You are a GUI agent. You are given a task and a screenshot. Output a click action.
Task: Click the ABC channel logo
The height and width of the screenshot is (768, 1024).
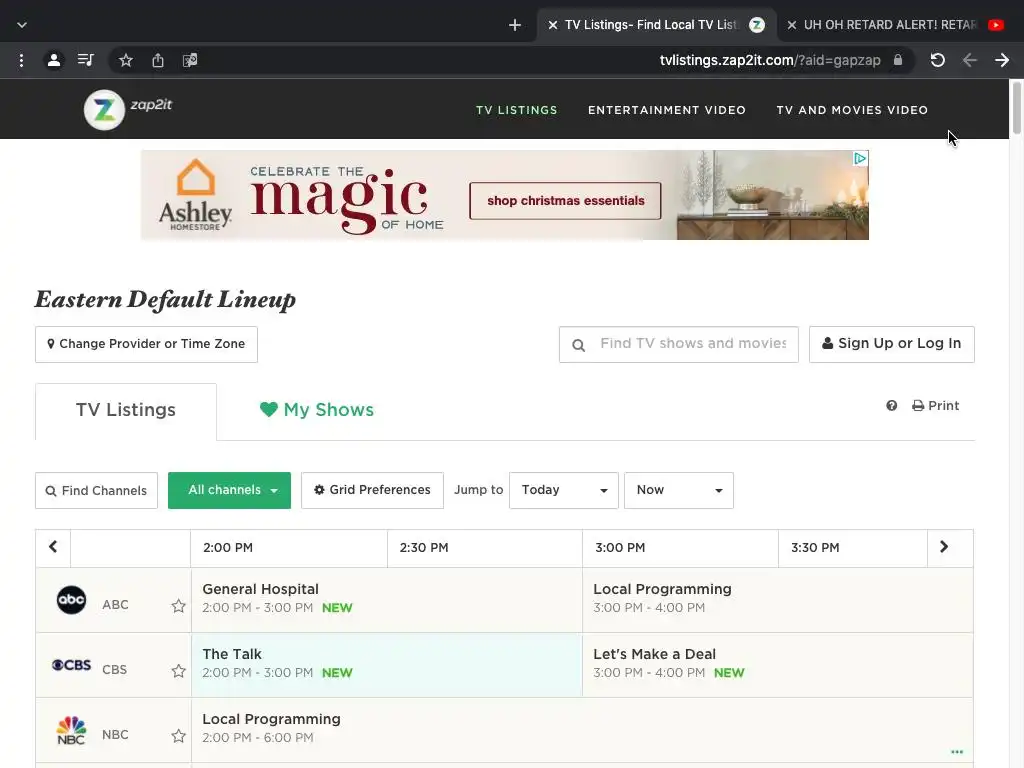[71, 600]
